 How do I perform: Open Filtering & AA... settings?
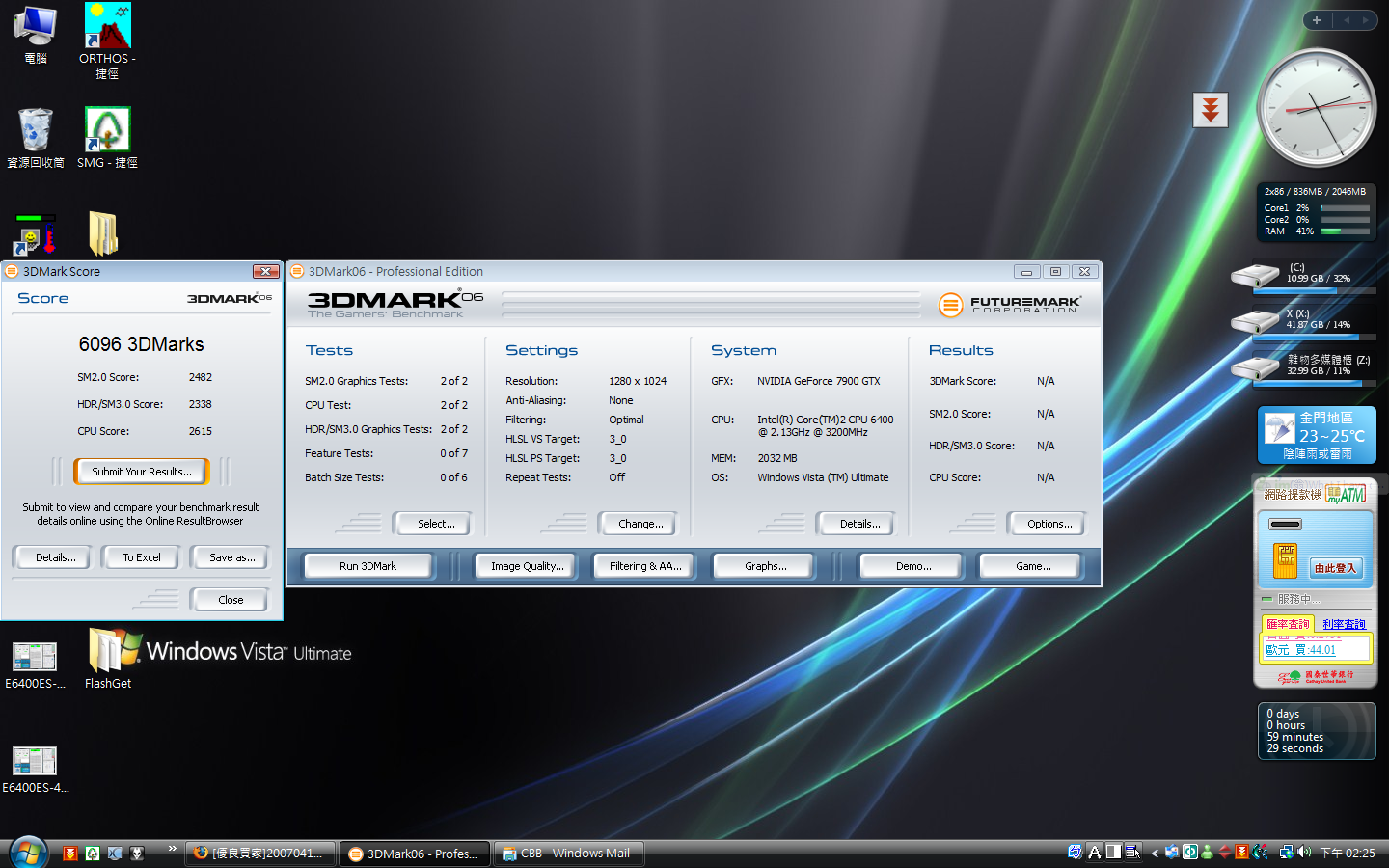click(644, 566)
